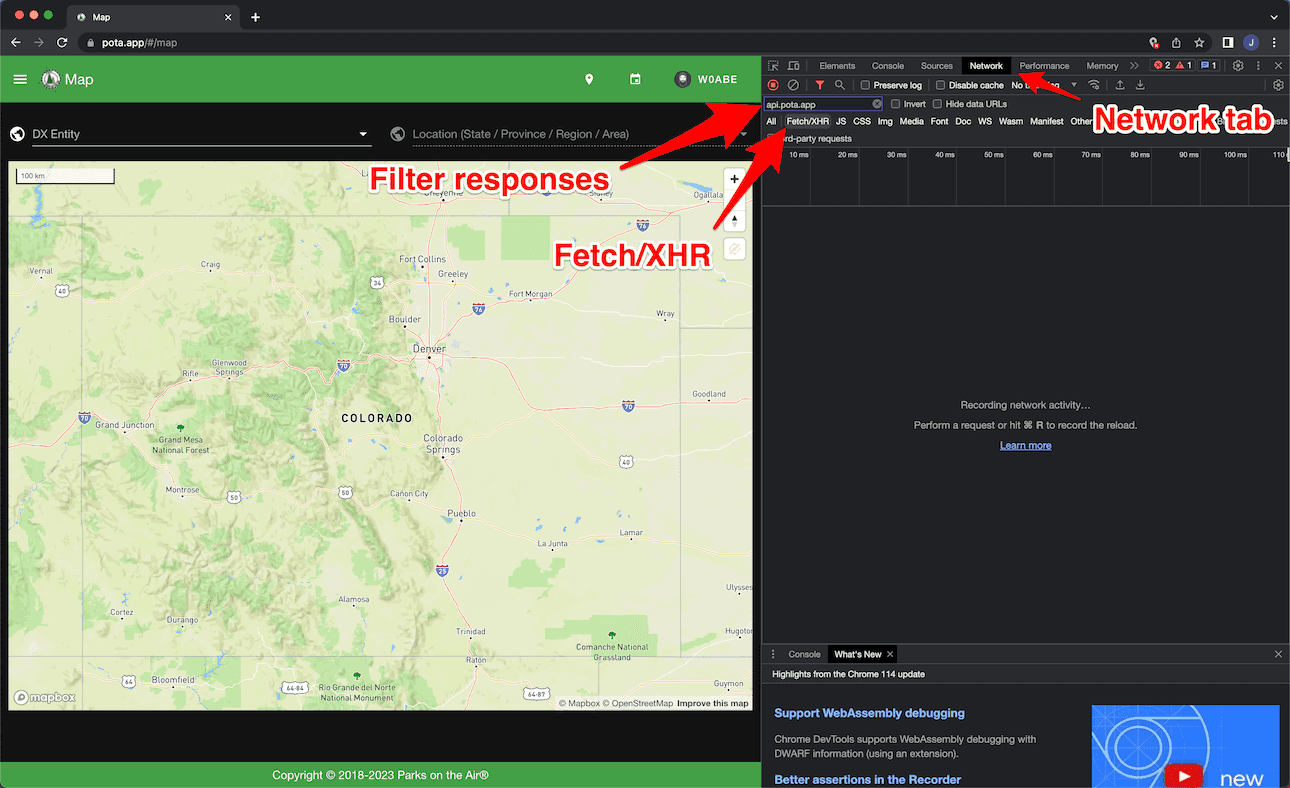Open a new browser tab
The image size is (1290, 788).
[255, 17]
